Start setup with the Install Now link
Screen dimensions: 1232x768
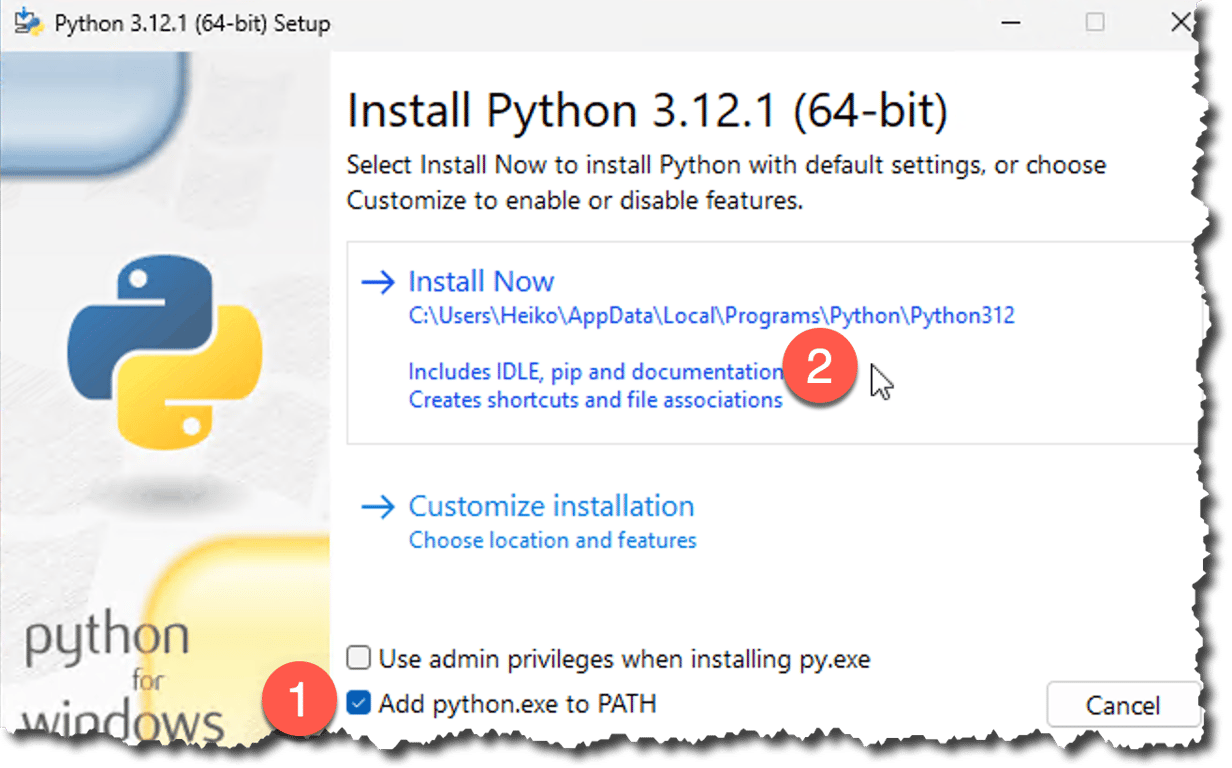(481, 282)
